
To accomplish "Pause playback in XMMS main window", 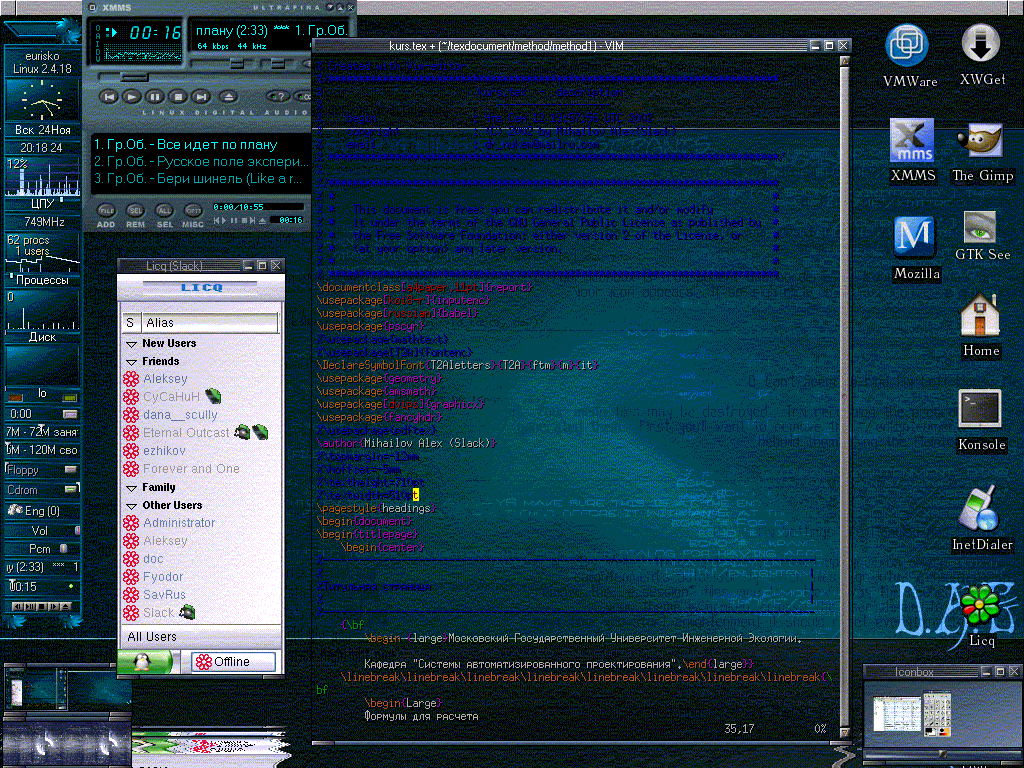I will click(155, 97).
